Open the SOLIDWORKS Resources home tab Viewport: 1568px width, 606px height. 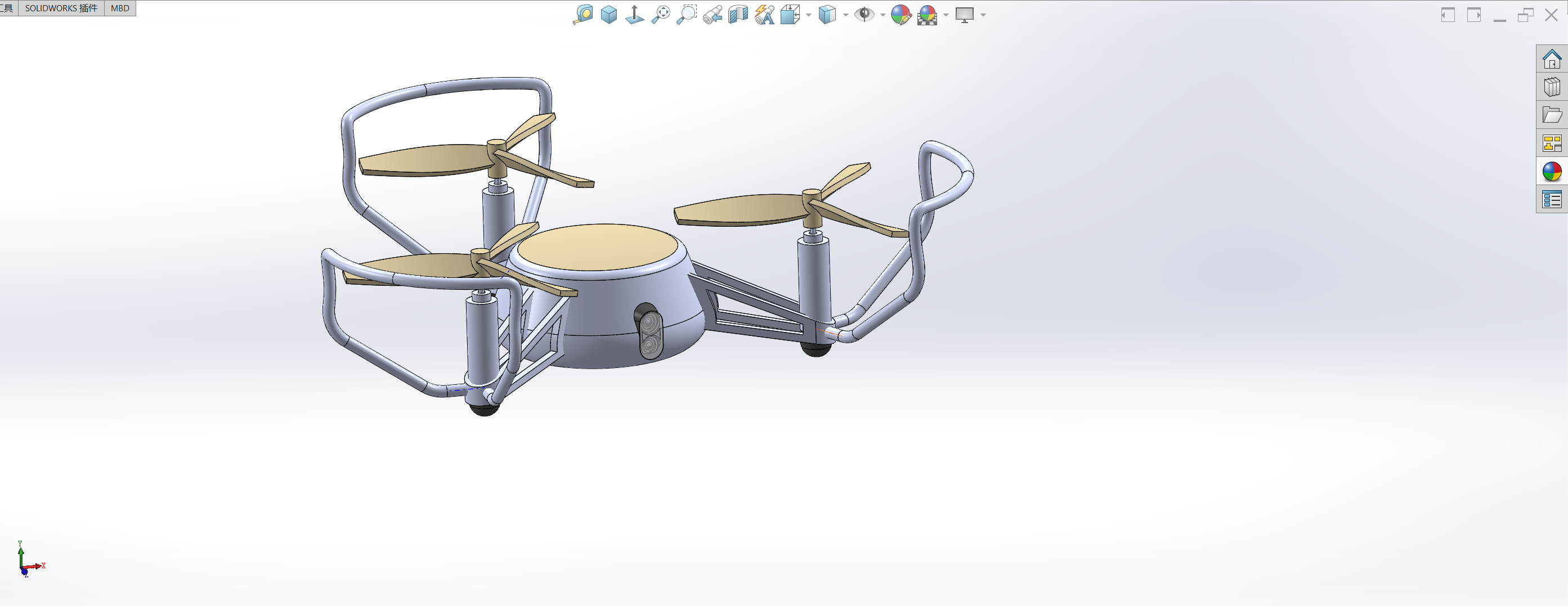(x=1552, y=59)
